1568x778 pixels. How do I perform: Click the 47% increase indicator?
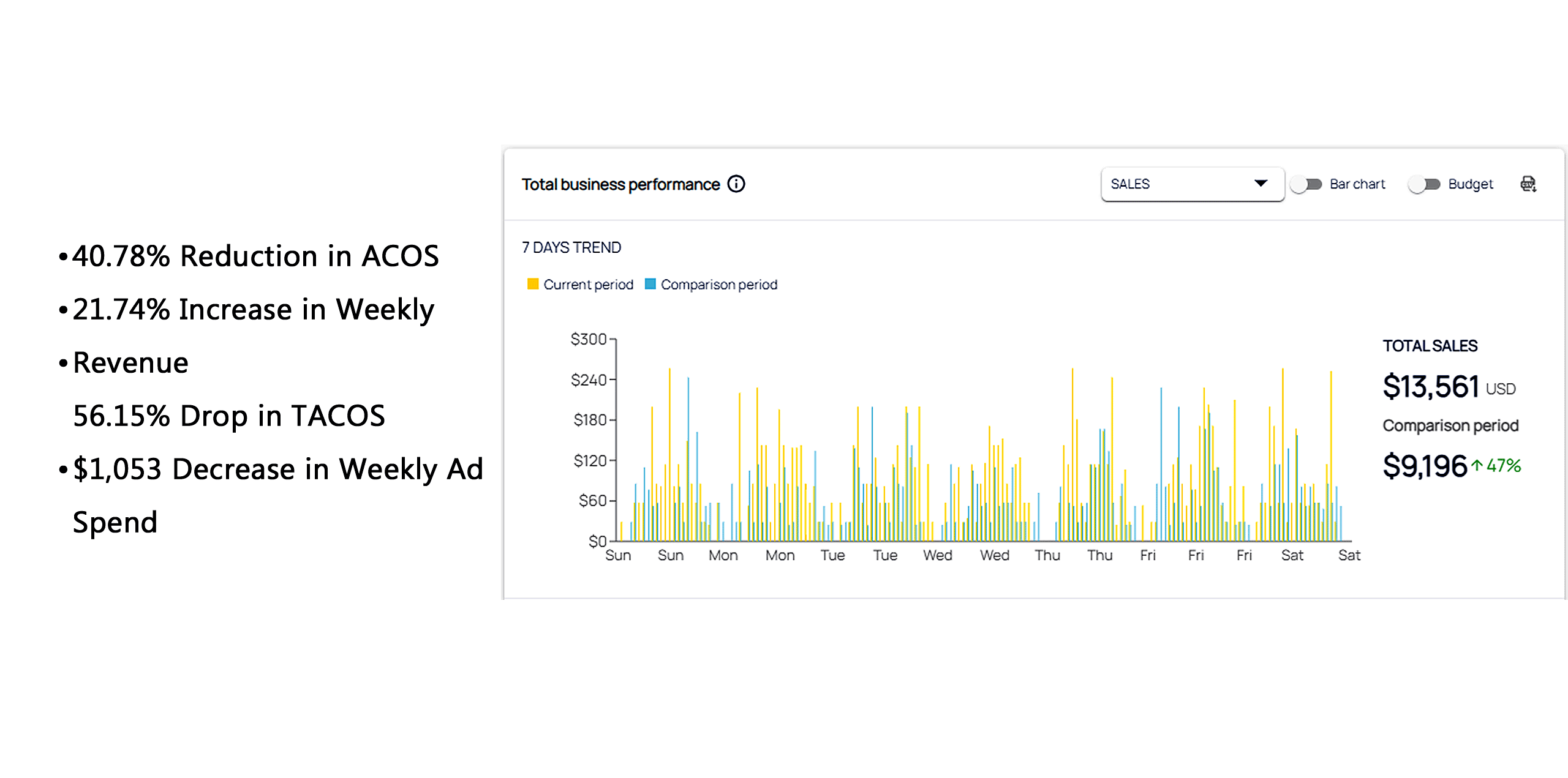click(1504, 466)
